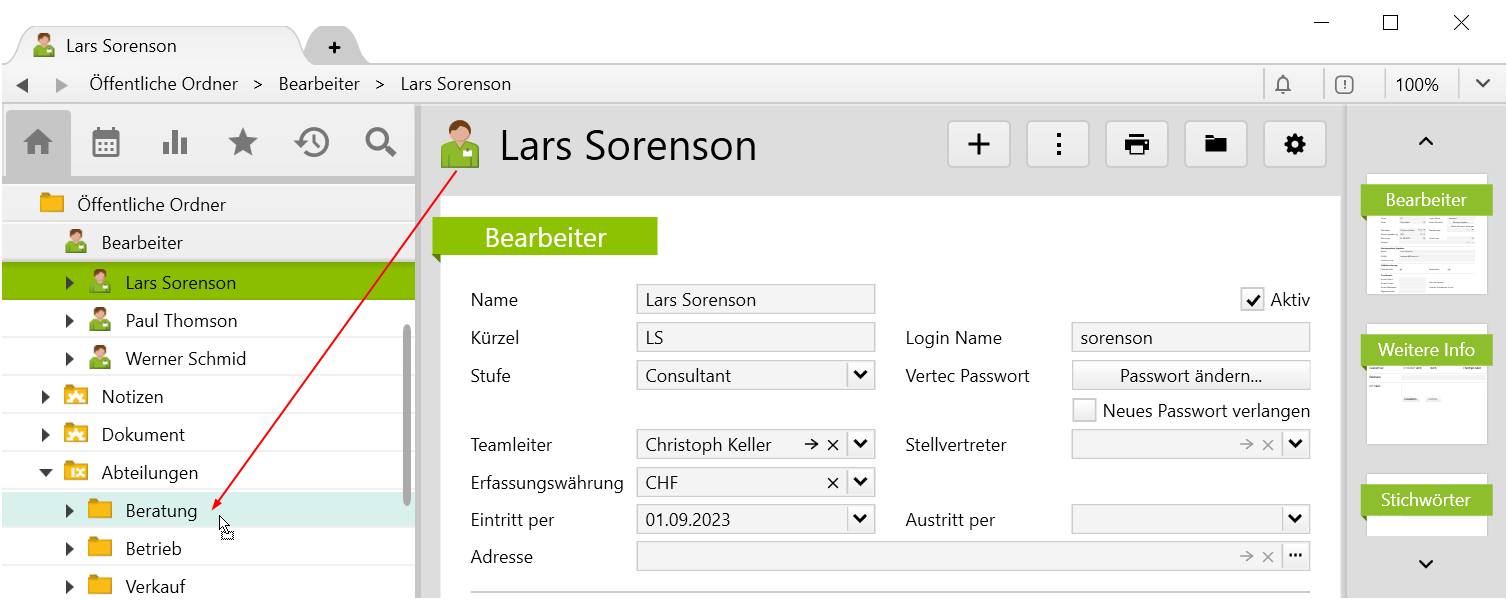The height and width of the screenshot is (600, 1507).
Task: Click the search magnifier icon
Action: pyautogui.click(x=381, y=143)
